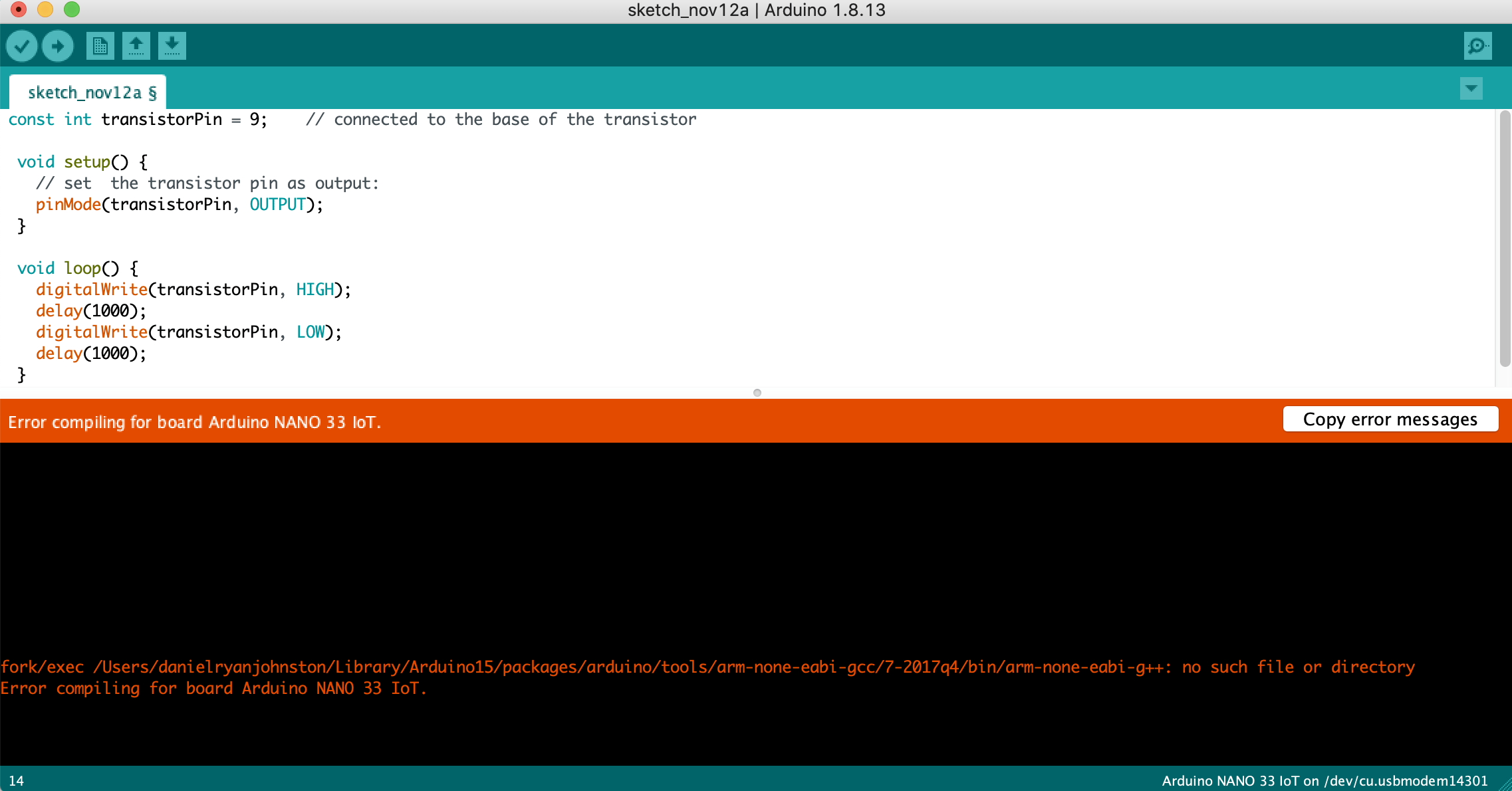Click the comment 'set the transistor pin as output:'
Viewport: 1512px width, 791px height.
point(221,183)
